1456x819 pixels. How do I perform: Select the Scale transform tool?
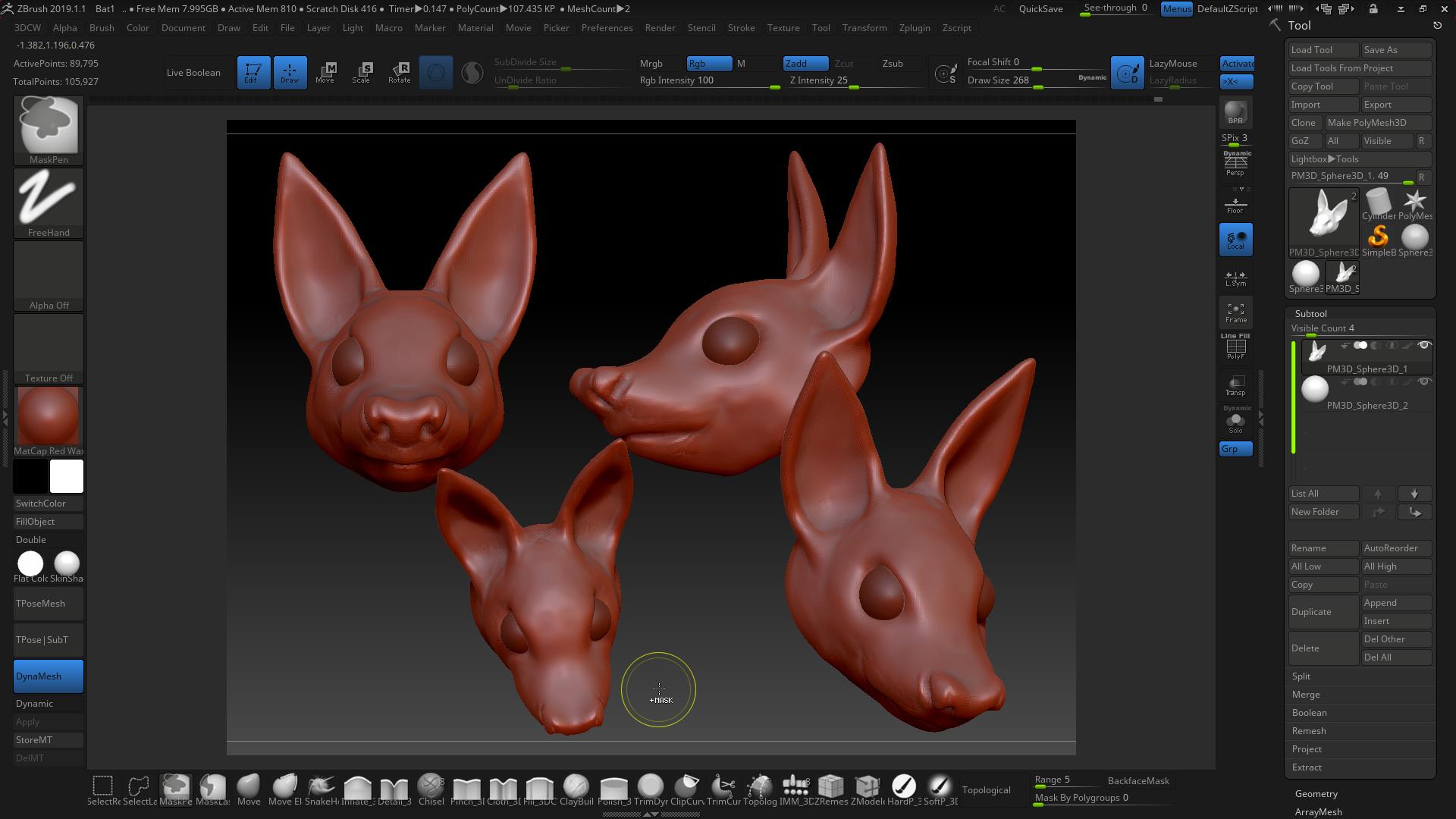(362, 72)
